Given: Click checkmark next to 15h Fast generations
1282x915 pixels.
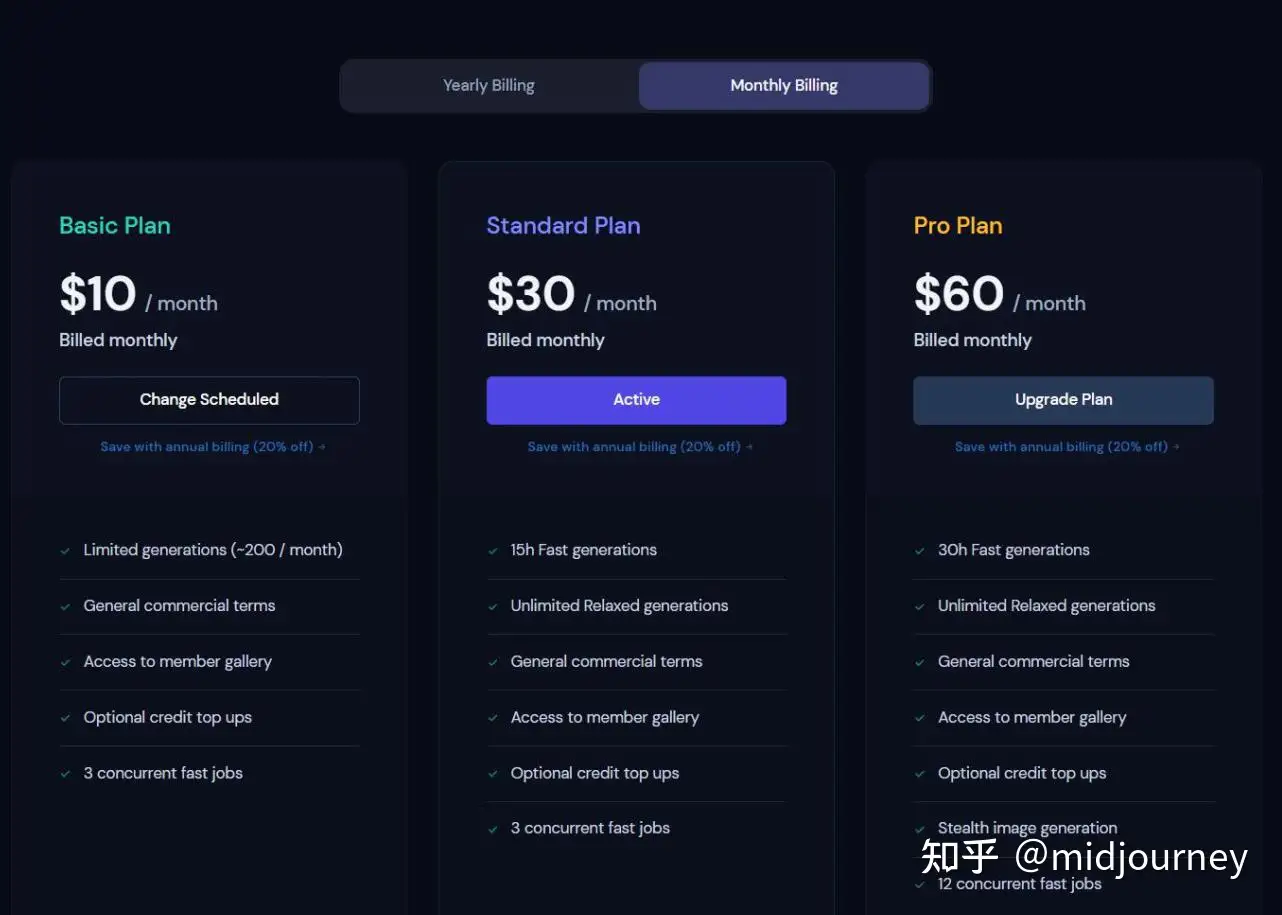Looking at the screenshot, I should coord(492,551).
